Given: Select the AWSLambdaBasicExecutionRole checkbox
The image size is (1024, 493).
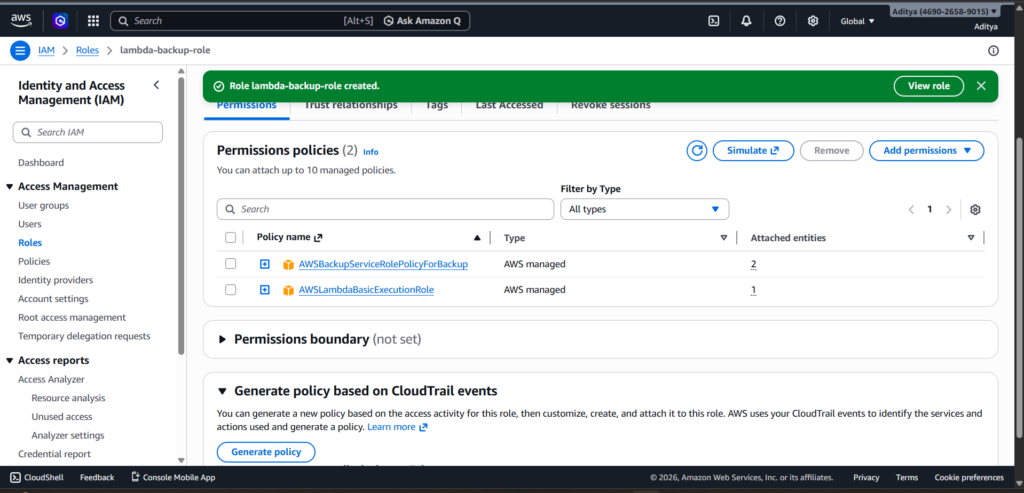Looking at the screenshot, I should pos(231,290).
